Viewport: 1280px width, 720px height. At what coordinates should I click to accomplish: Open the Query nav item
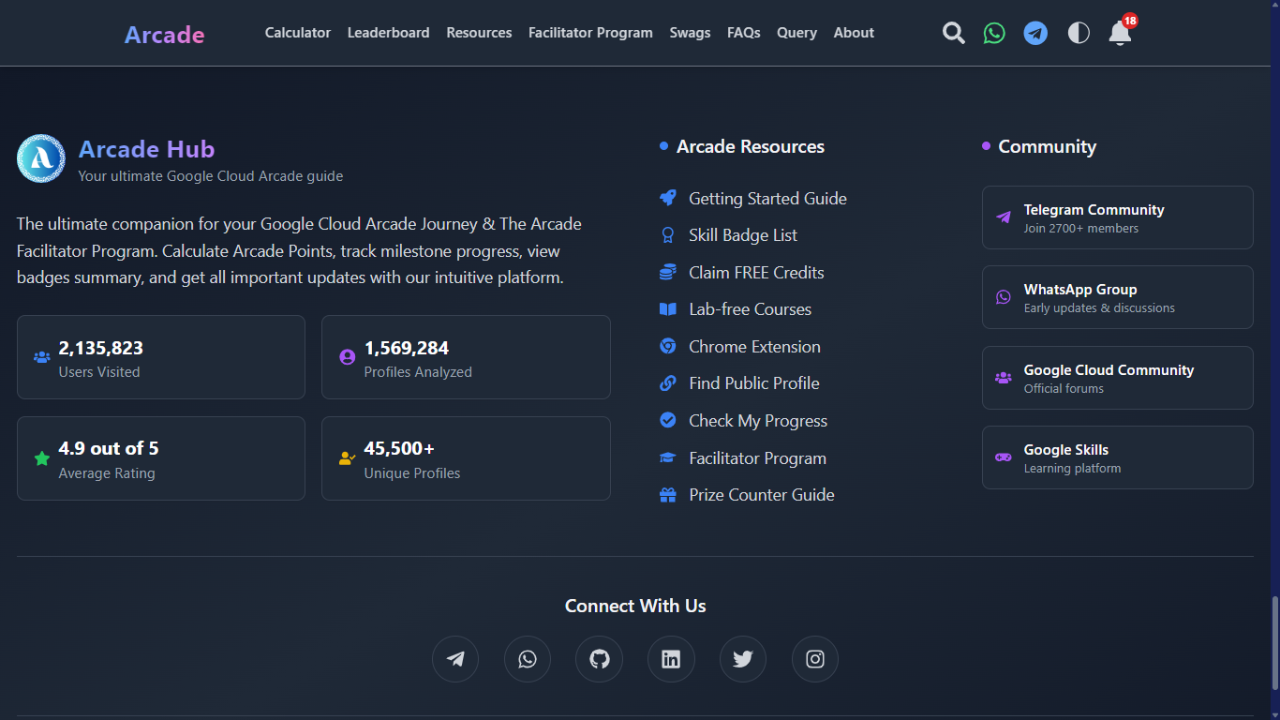point(797,33)
